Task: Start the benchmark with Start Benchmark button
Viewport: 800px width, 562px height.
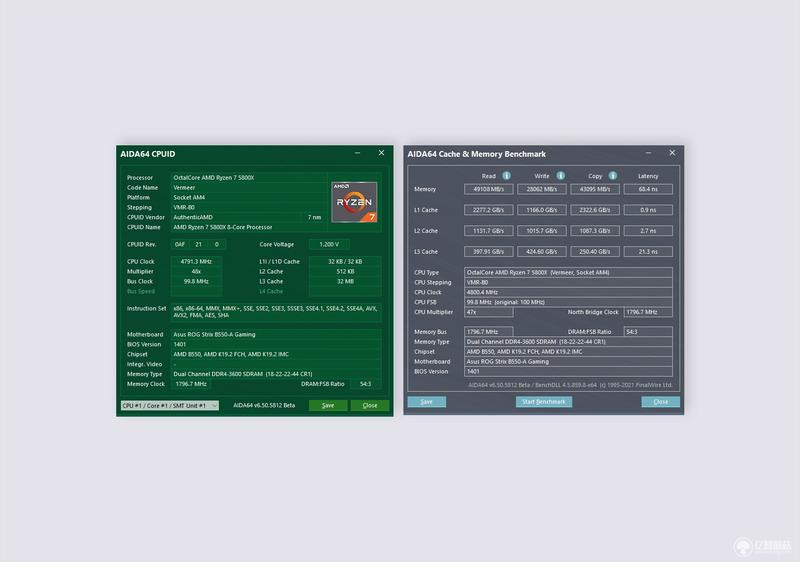Action: (543, 402)
